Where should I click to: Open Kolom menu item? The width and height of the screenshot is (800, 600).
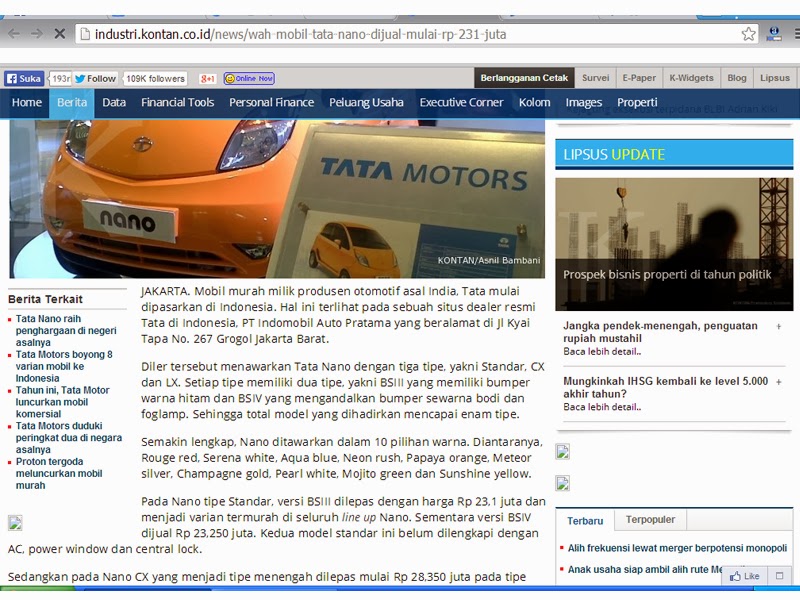534,103
